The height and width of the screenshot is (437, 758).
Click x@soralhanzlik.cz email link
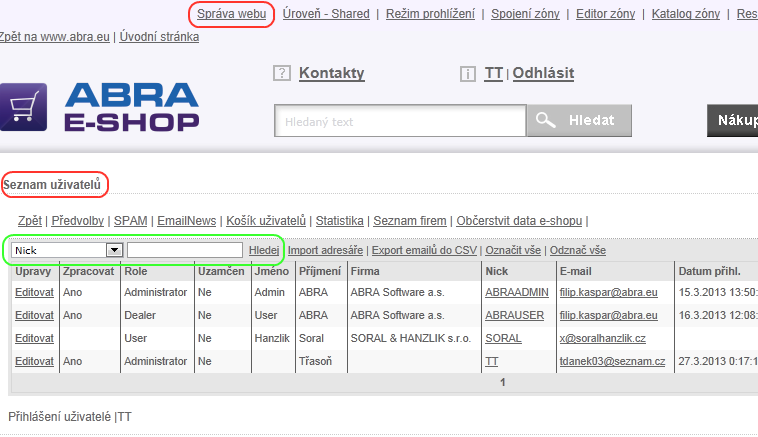(603, 338)
